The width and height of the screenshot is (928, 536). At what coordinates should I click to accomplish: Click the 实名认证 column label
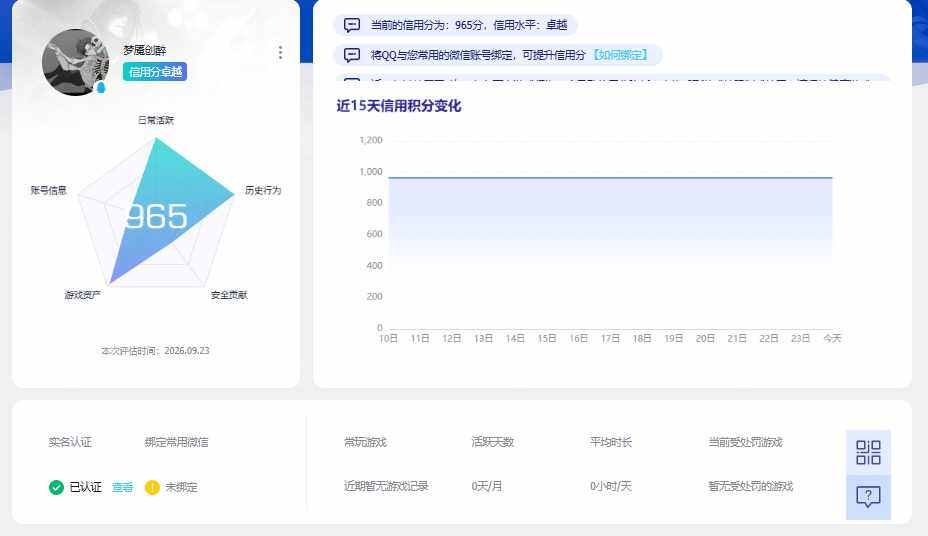click(70, 442)
